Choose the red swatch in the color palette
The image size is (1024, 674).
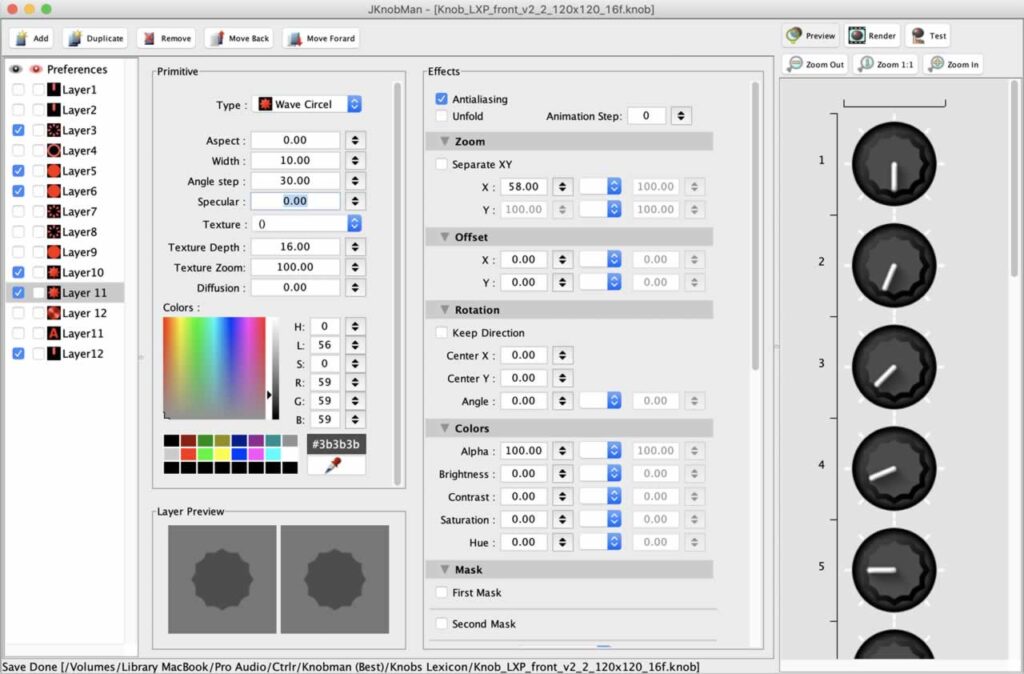coord(188,453)
